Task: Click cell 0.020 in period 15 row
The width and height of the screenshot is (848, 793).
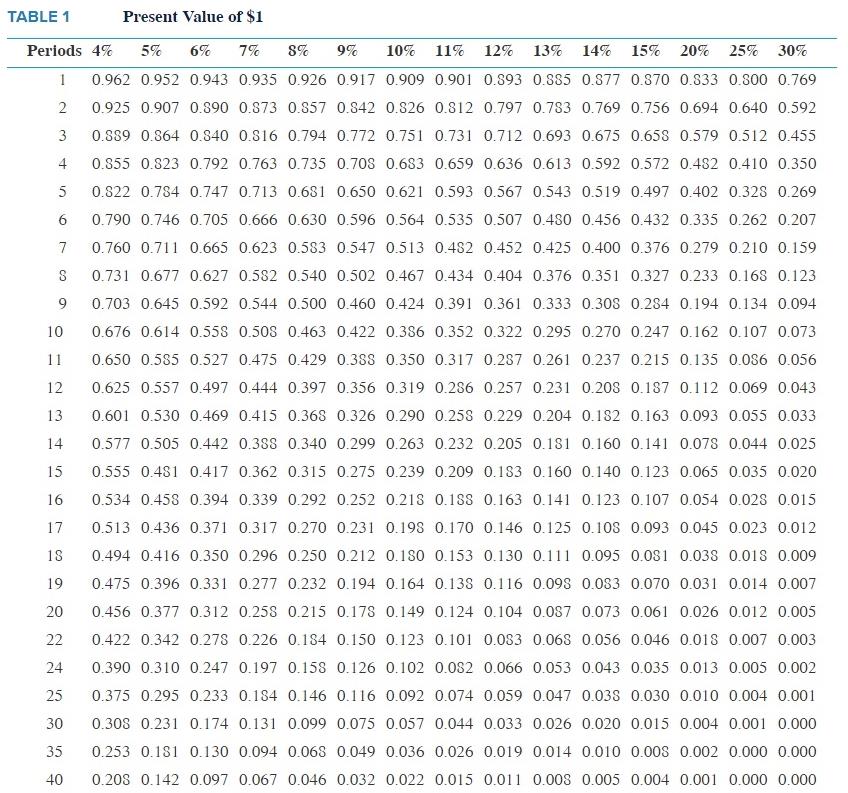Action: [x=797, y=472]
